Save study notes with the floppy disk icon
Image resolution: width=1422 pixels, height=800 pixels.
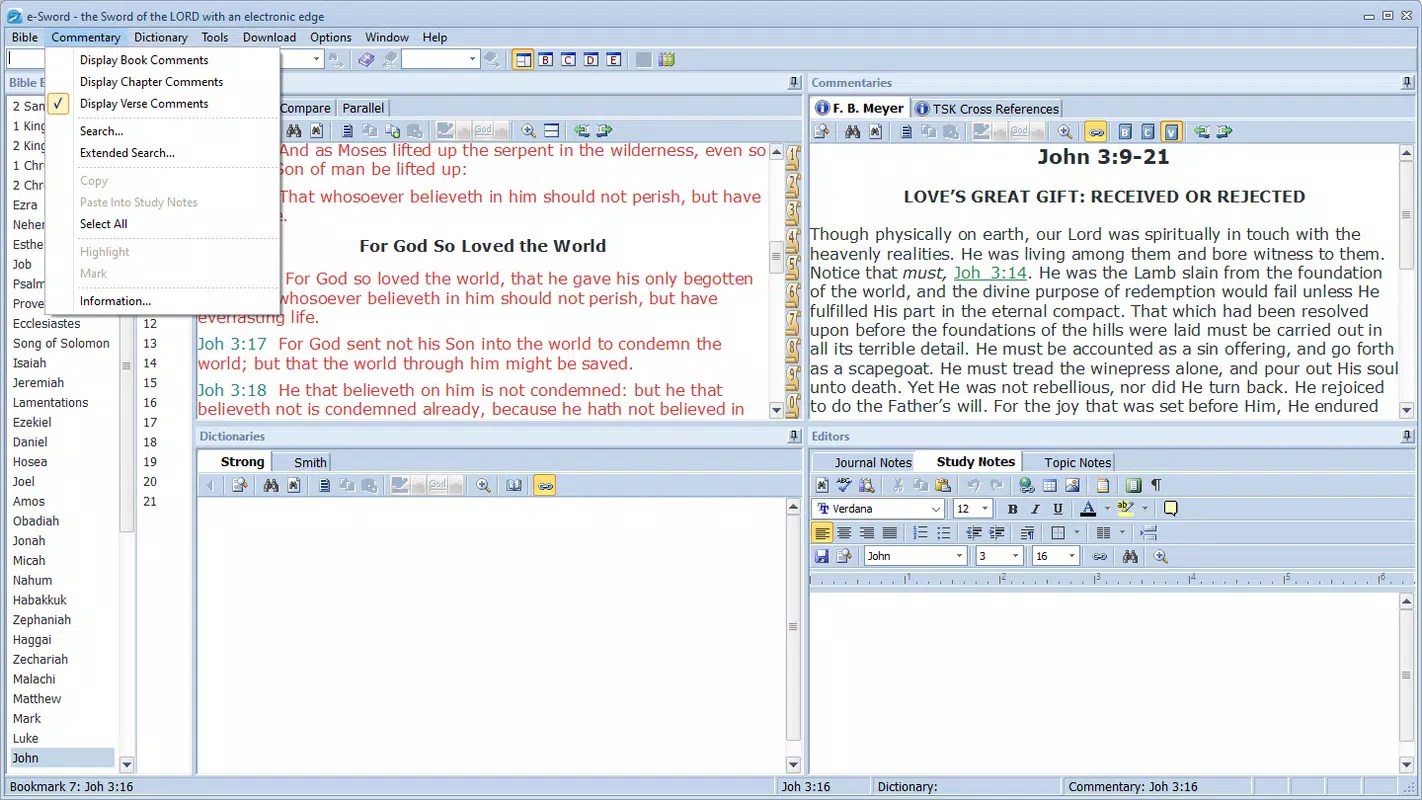[x=822, y=556]
